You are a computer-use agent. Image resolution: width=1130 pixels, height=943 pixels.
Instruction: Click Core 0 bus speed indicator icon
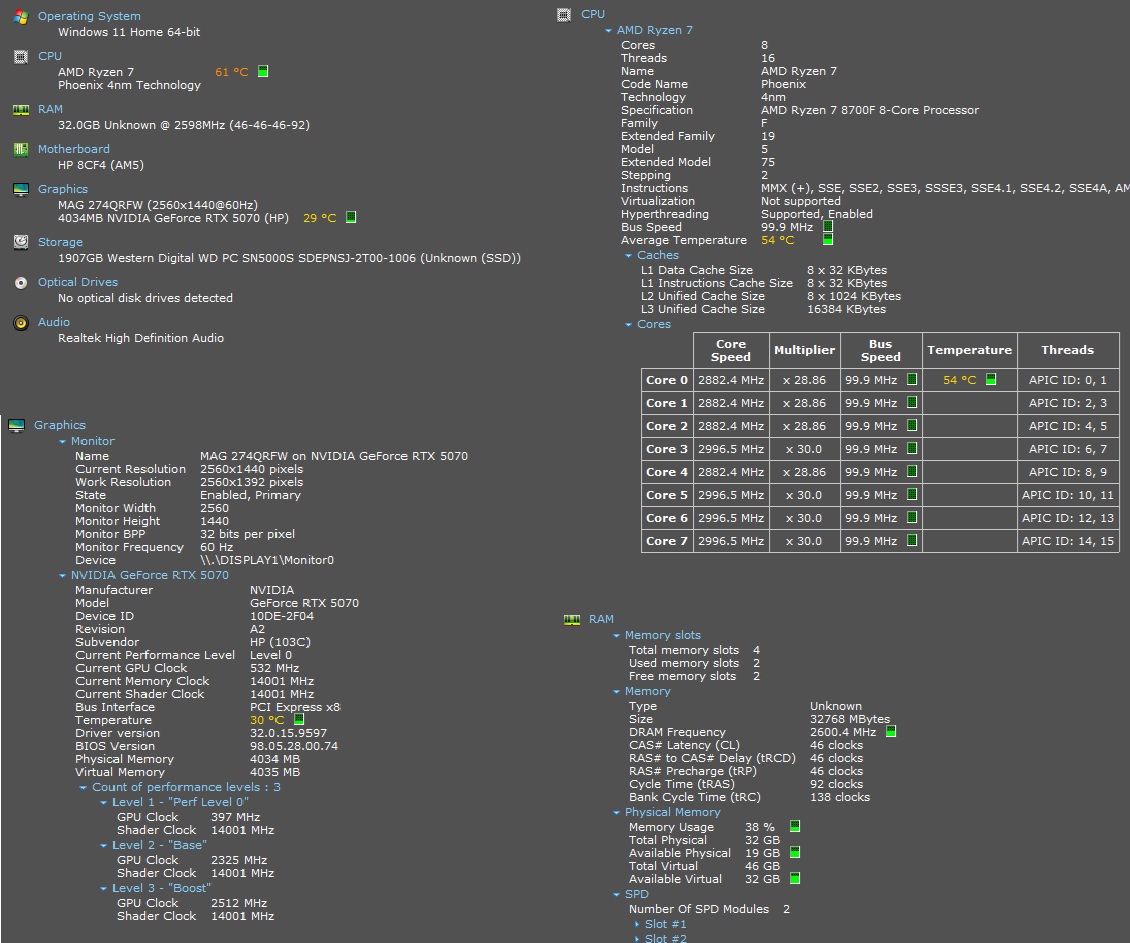[912, 379]
